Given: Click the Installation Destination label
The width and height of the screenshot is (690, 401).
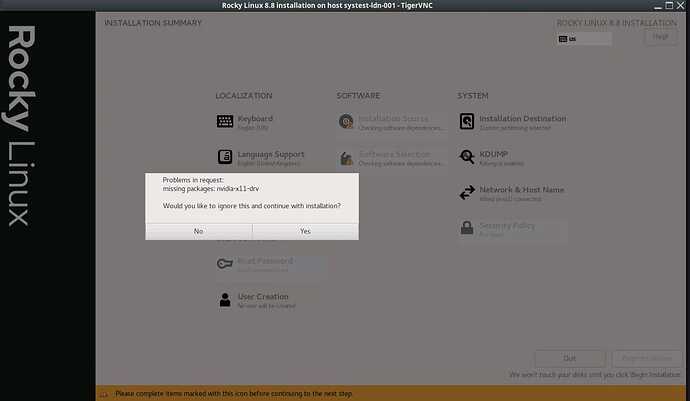Looking at the screenshot, I should click(x=523, y=118).
